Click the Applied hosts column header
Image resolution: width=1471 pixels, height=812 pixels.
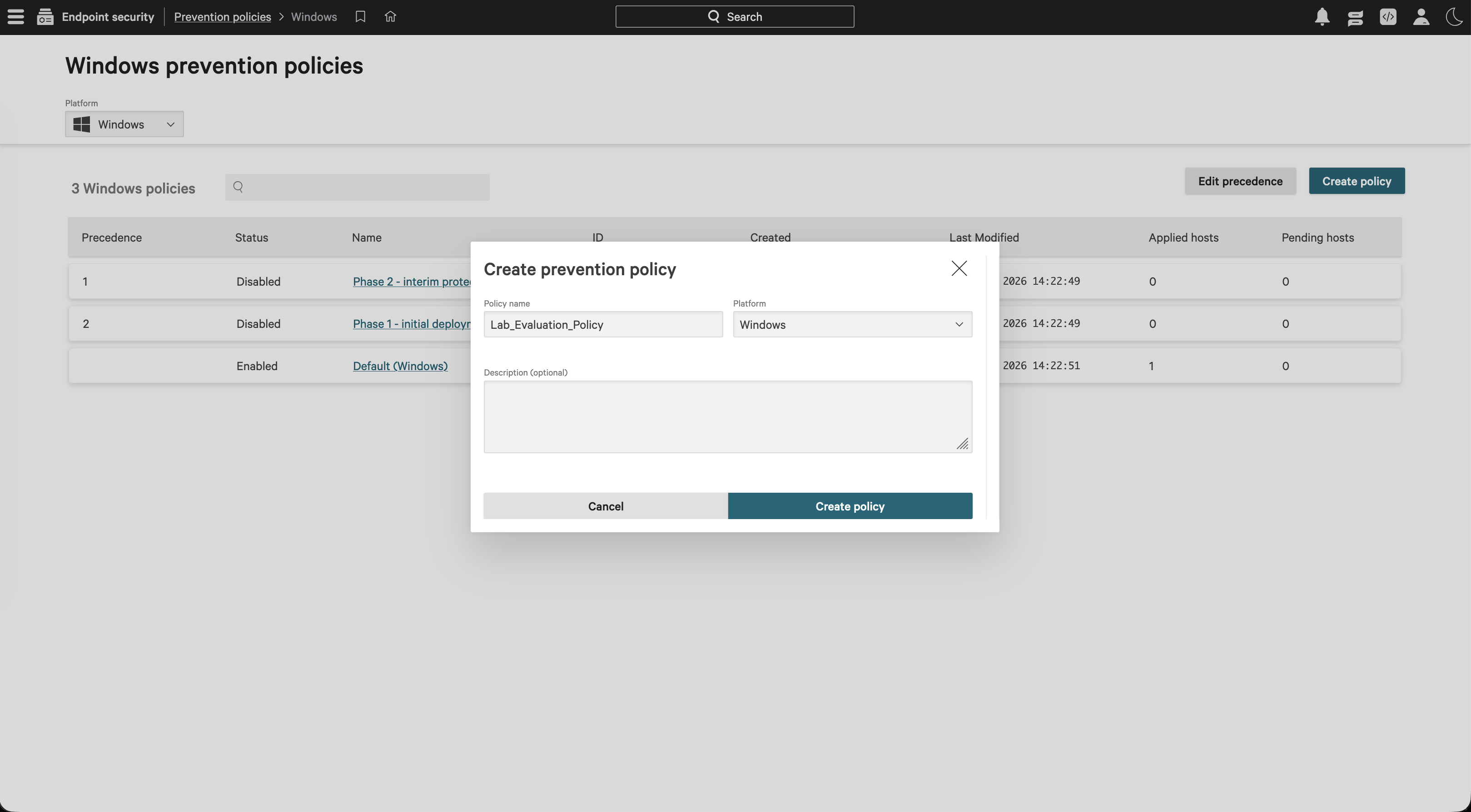[1184, 238]
